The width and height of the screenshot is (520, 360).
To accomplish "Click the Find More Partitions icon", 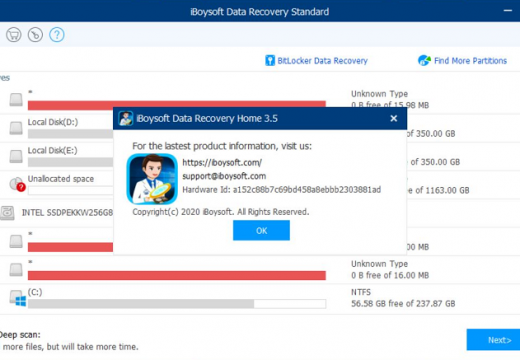I will click(424, 60).
